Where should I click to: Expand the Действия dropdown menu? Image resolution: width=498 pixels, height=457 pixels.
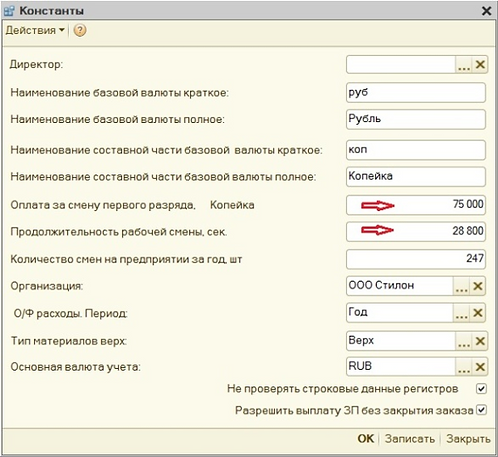[35, 30]
